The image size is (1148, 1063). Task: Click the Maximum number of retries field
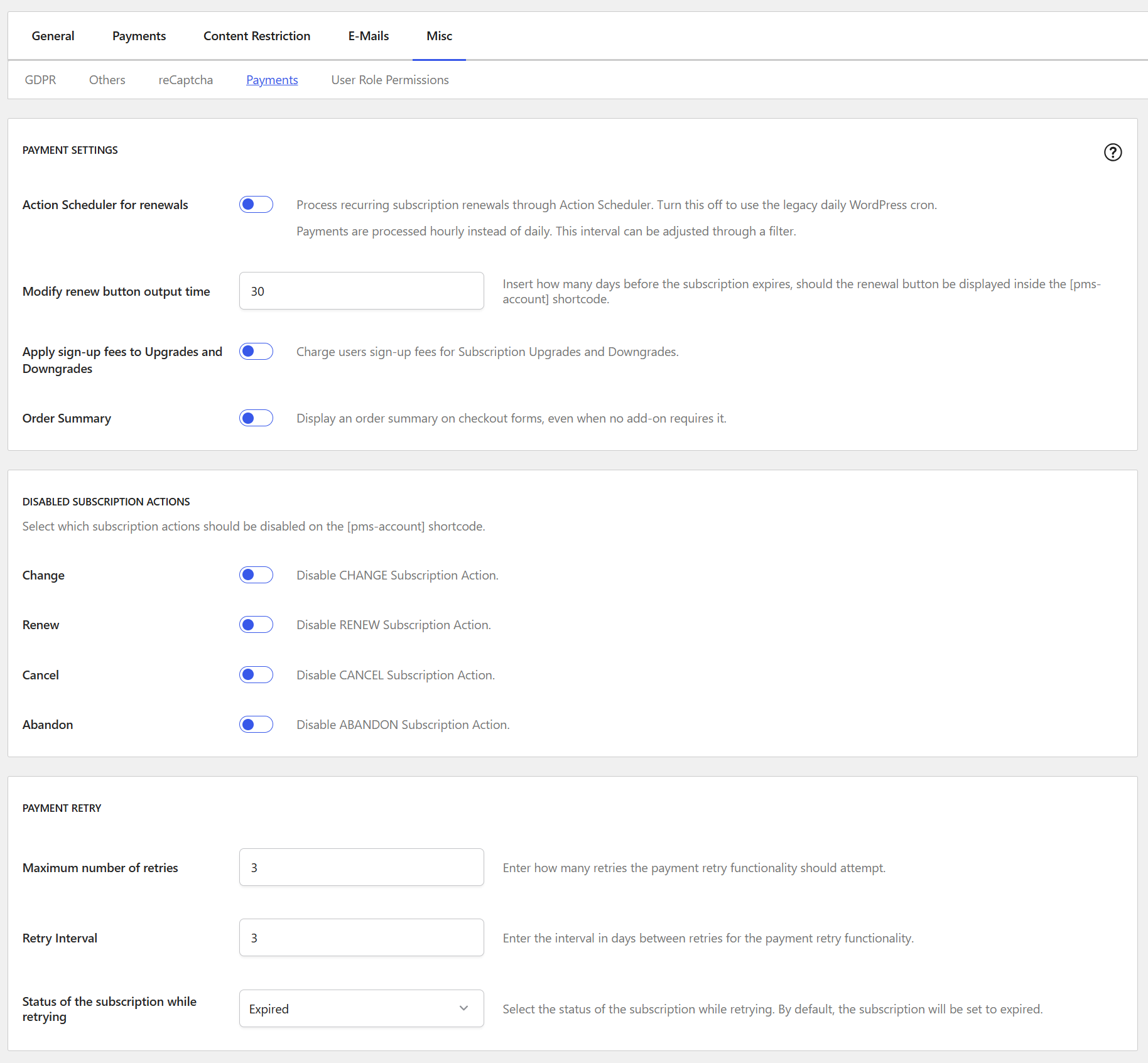[362, 867]
